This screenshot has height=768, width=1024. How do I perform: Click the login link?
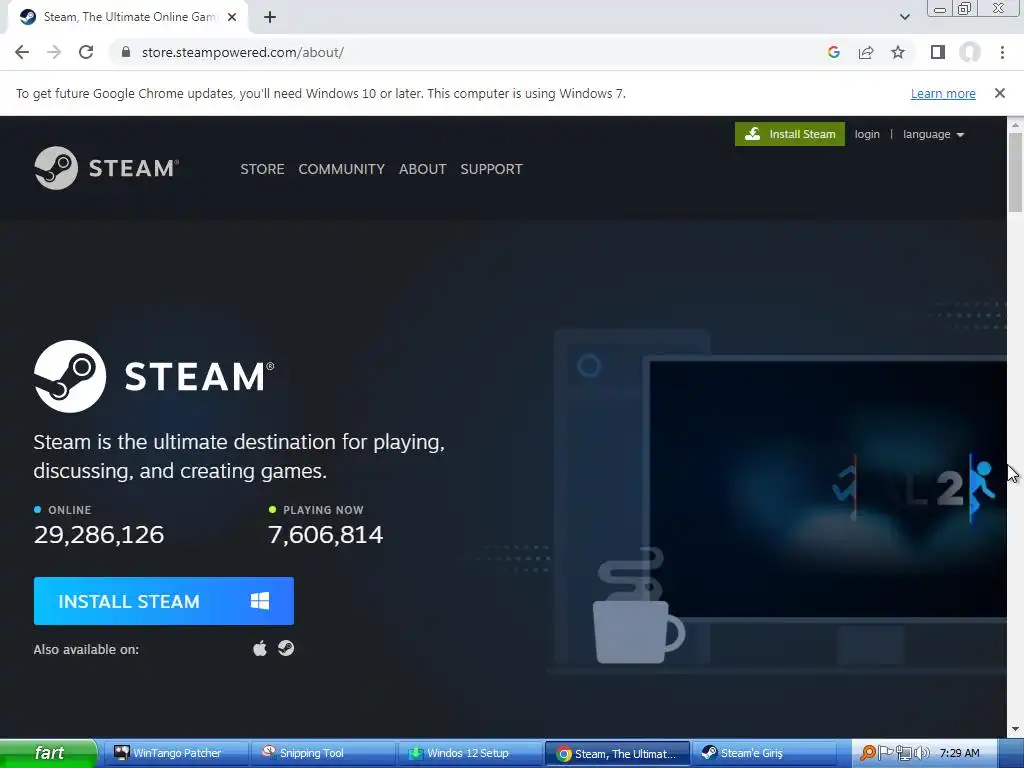(867, 135)
